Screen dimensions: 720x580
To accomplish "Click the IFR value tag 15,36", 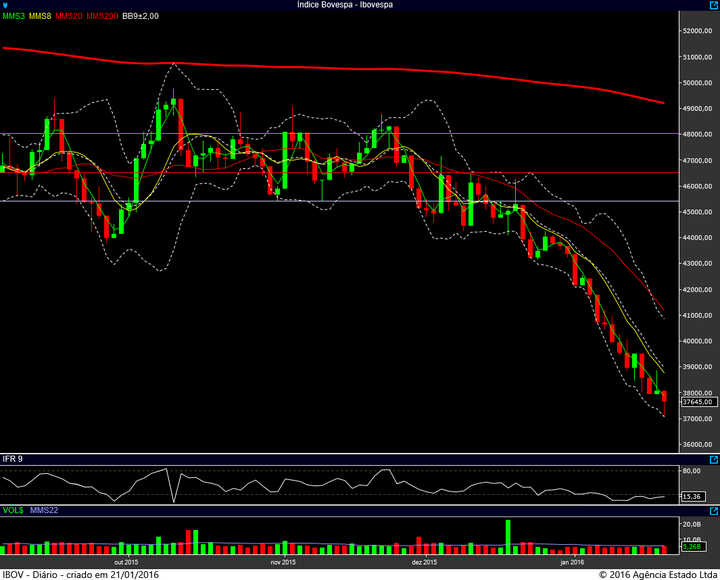I will point(692,496).
